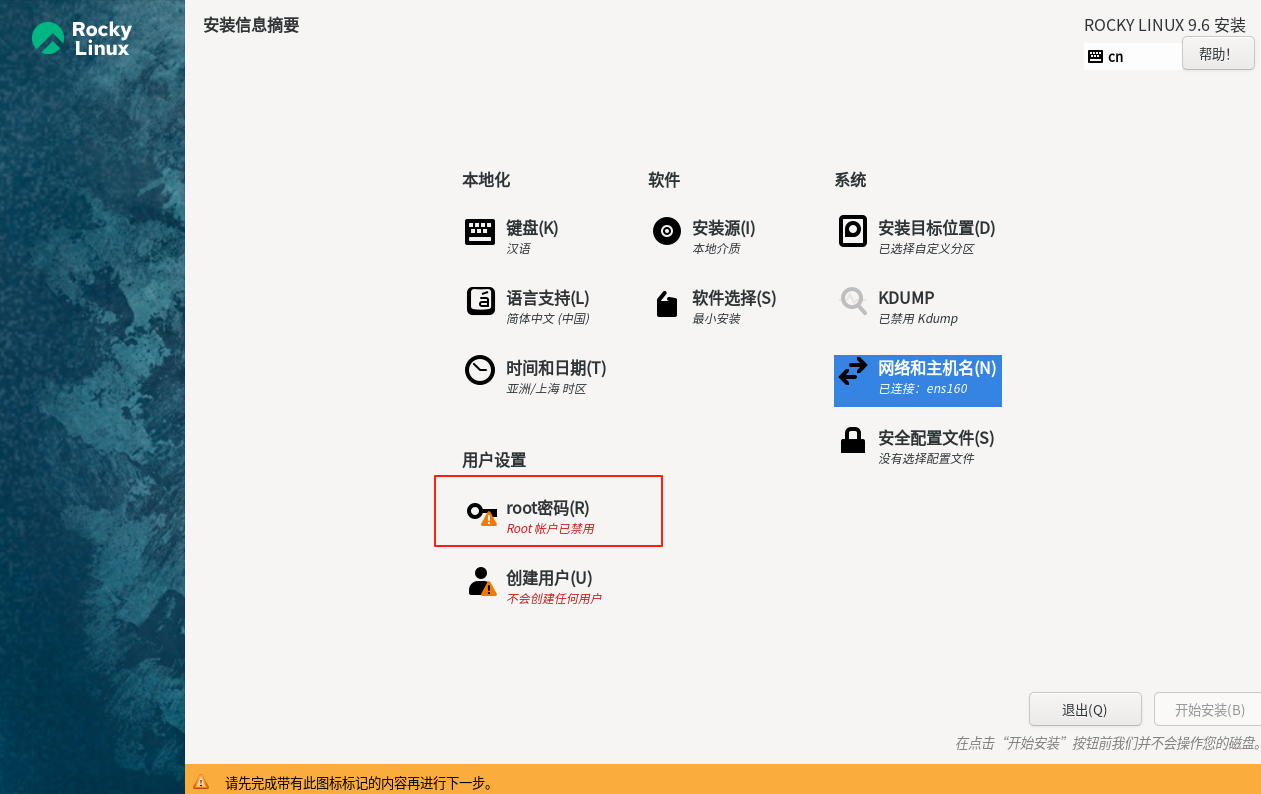
Task: Click the '汉语' keyboard layout text
Action: point(518,249)
